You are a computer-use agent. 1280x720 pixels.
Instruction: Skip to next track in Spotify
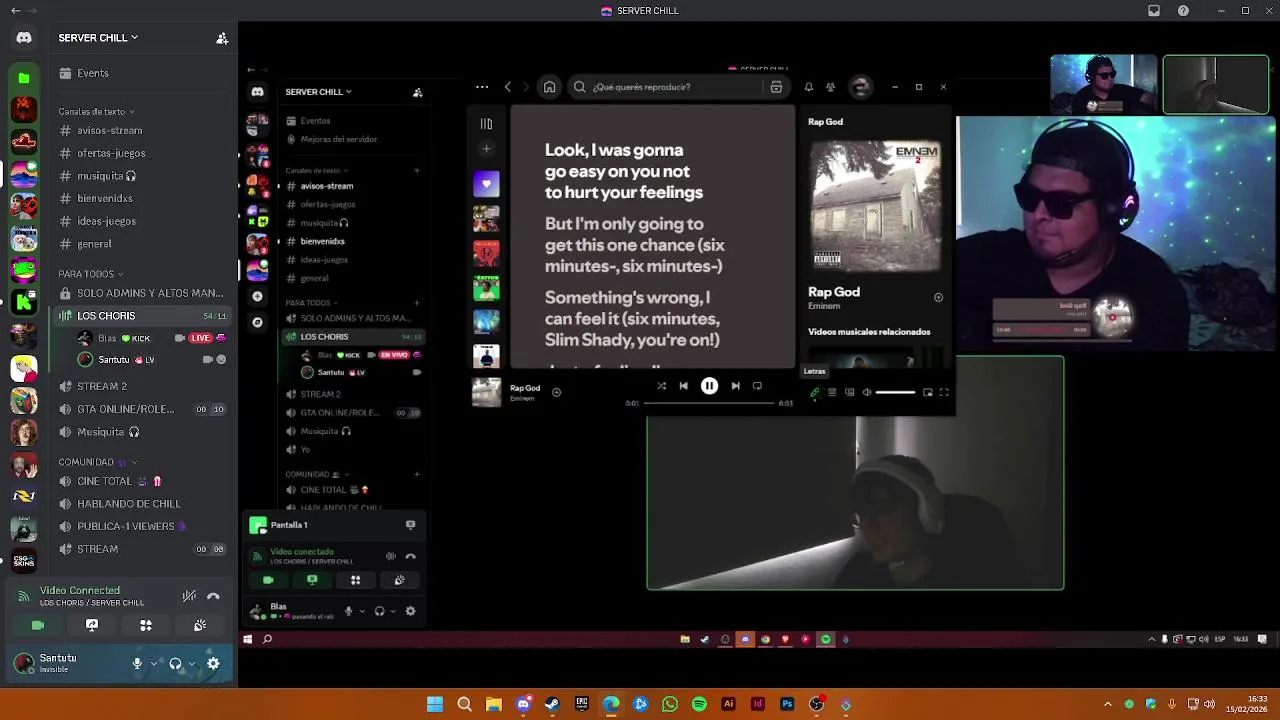[x=735, y=386]
